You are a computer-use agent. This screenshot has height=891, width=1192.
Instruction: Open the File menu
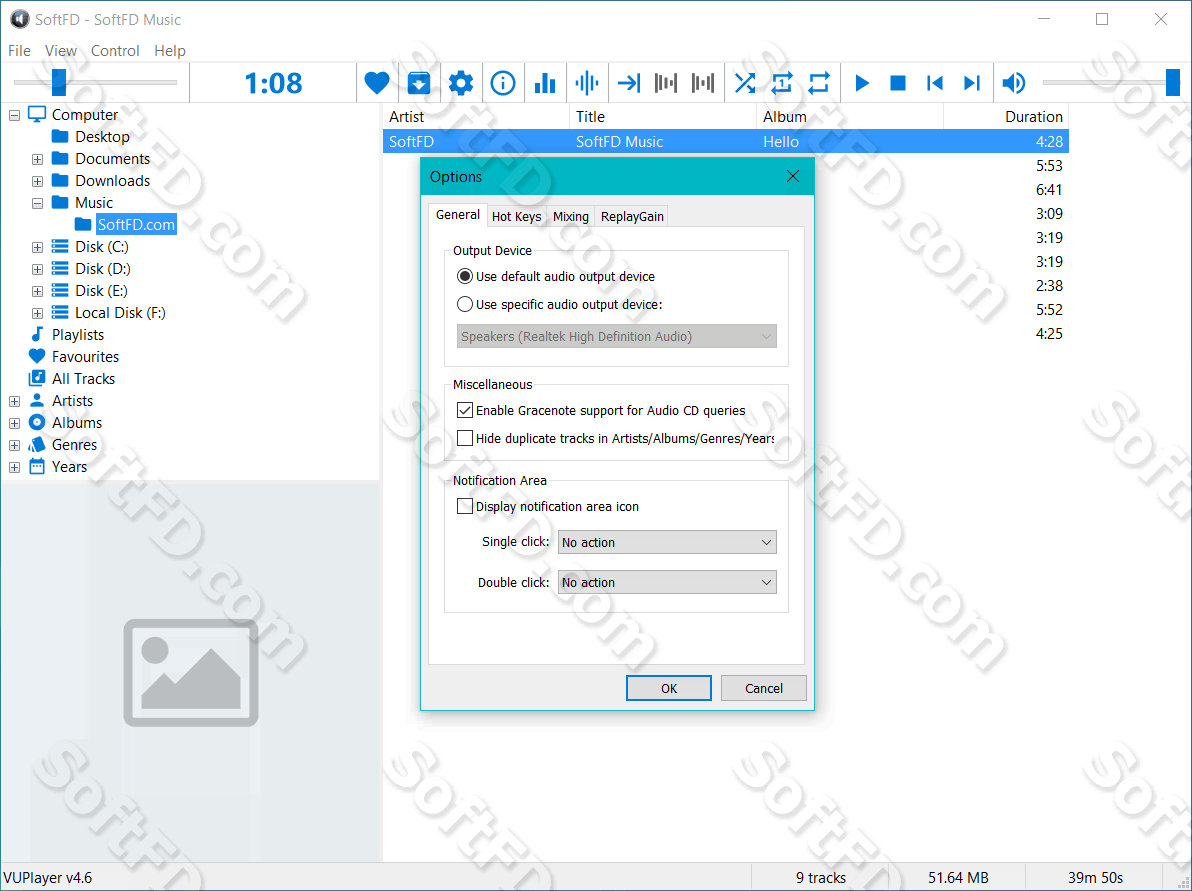(x=19, y=50)
